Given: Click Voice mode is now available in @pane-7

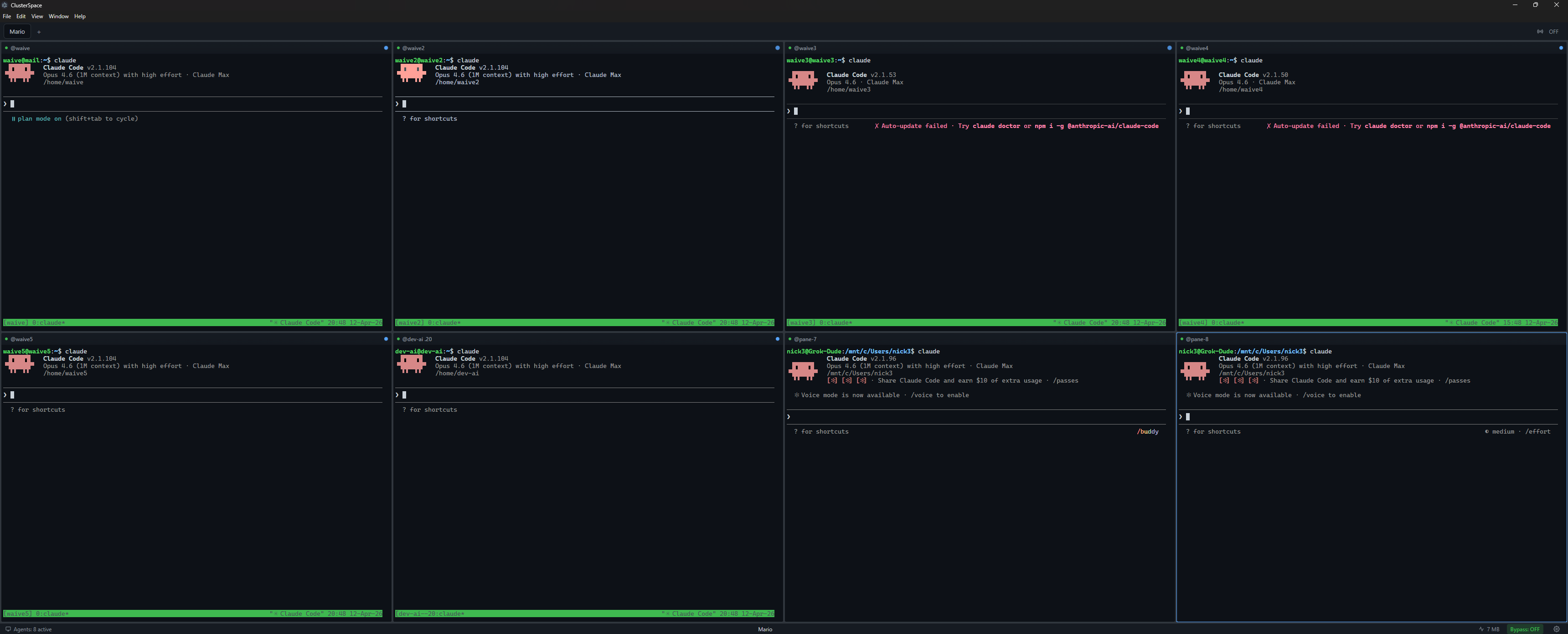Looking at the screenshot, I should pos(882,395).
